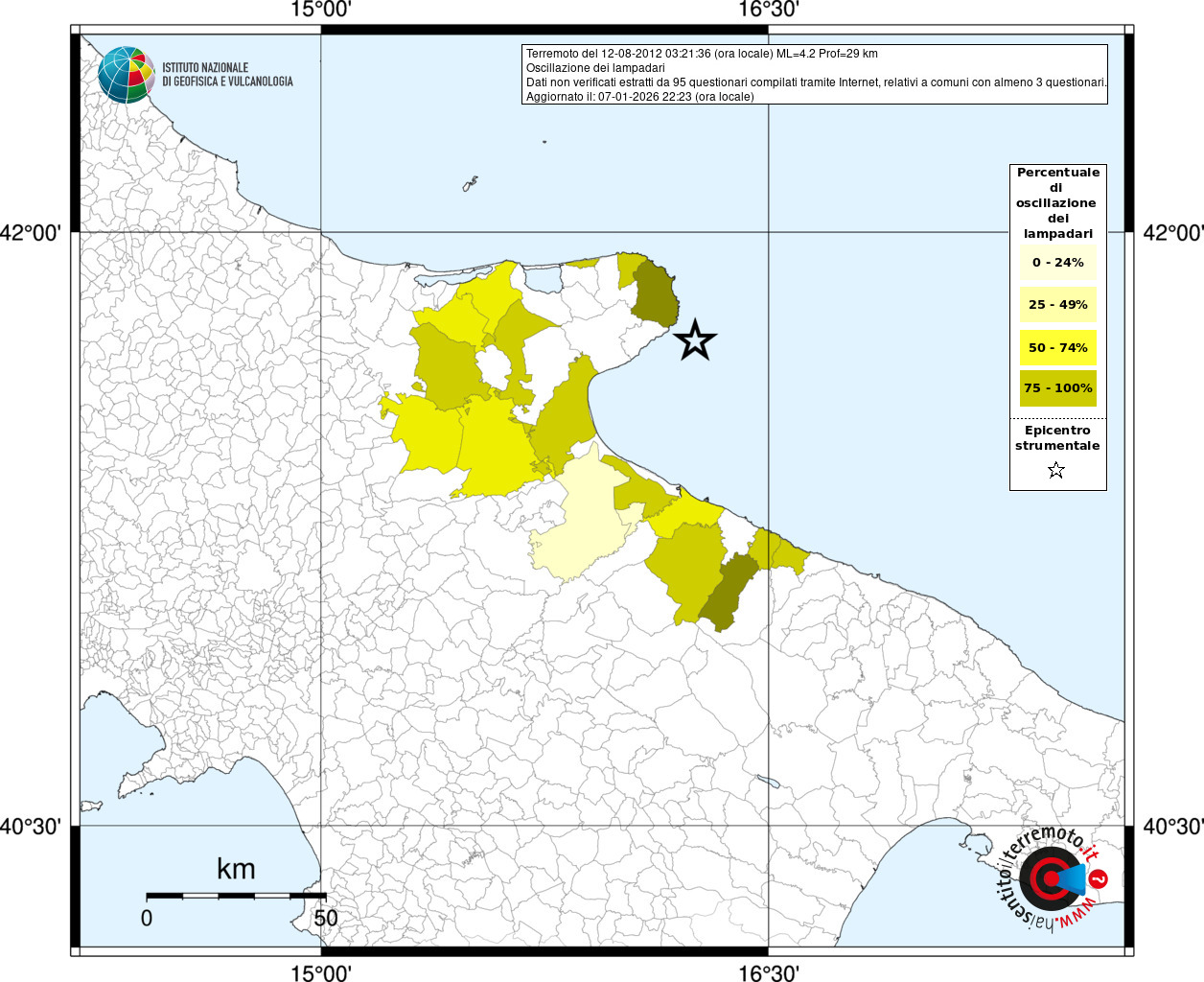Click the right 42°00' latitude label
Viewport: 1204px width, 982px height.
1173,233
